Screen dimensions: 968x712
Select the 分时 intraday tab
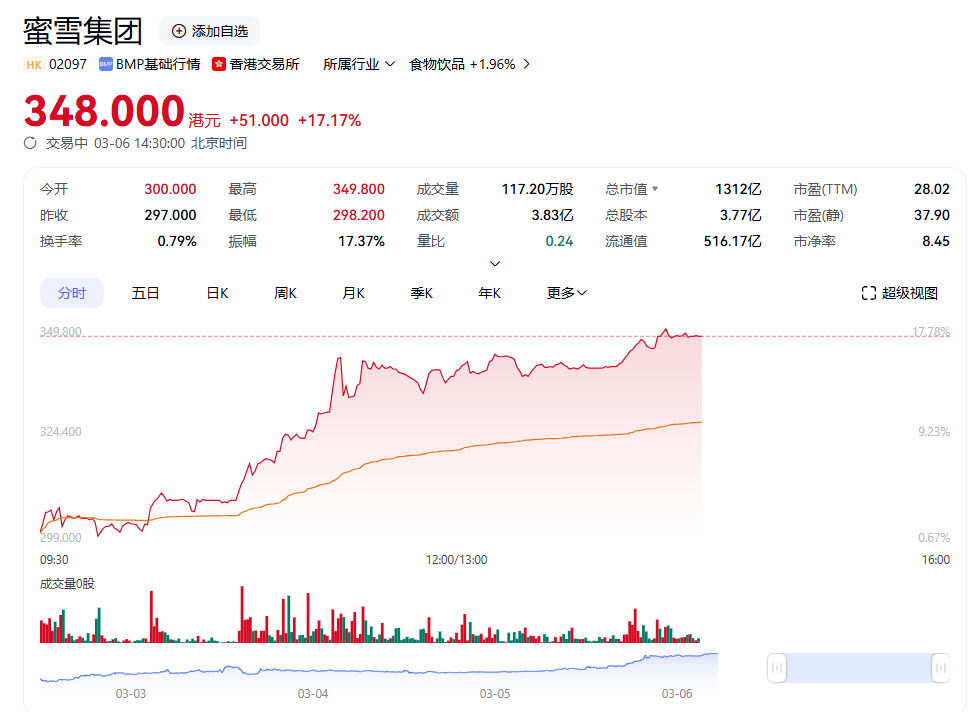[72, 293]
